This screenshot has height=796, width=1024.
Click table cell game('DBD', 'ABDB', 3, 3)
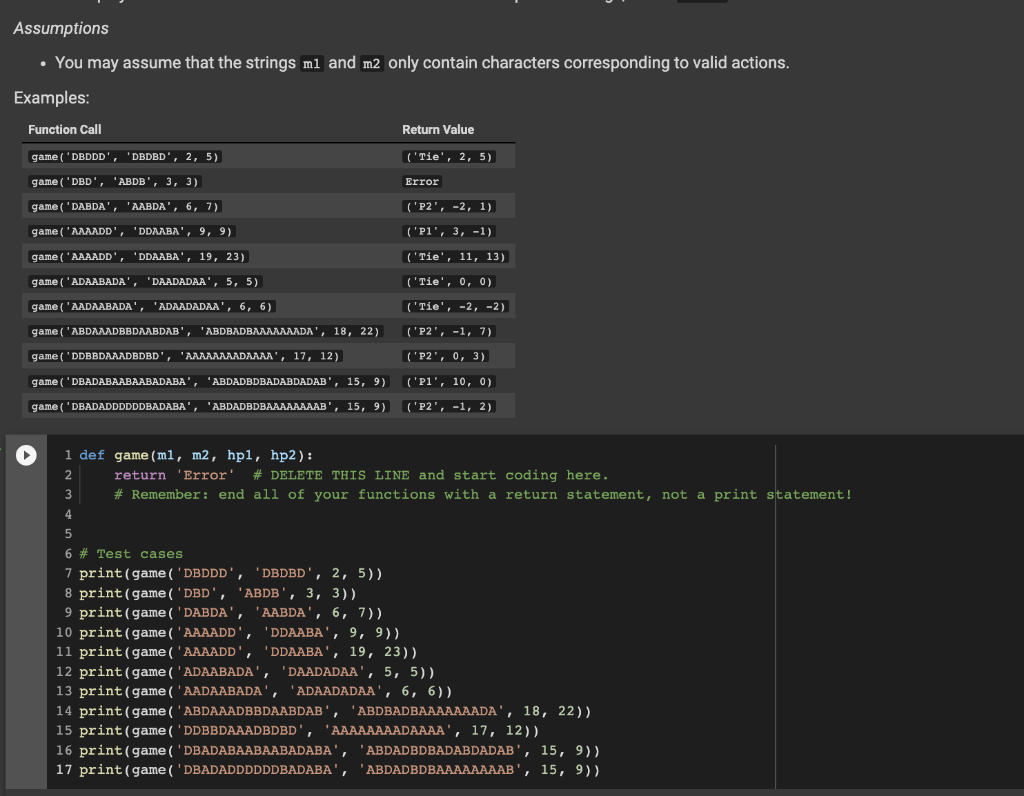114,182
